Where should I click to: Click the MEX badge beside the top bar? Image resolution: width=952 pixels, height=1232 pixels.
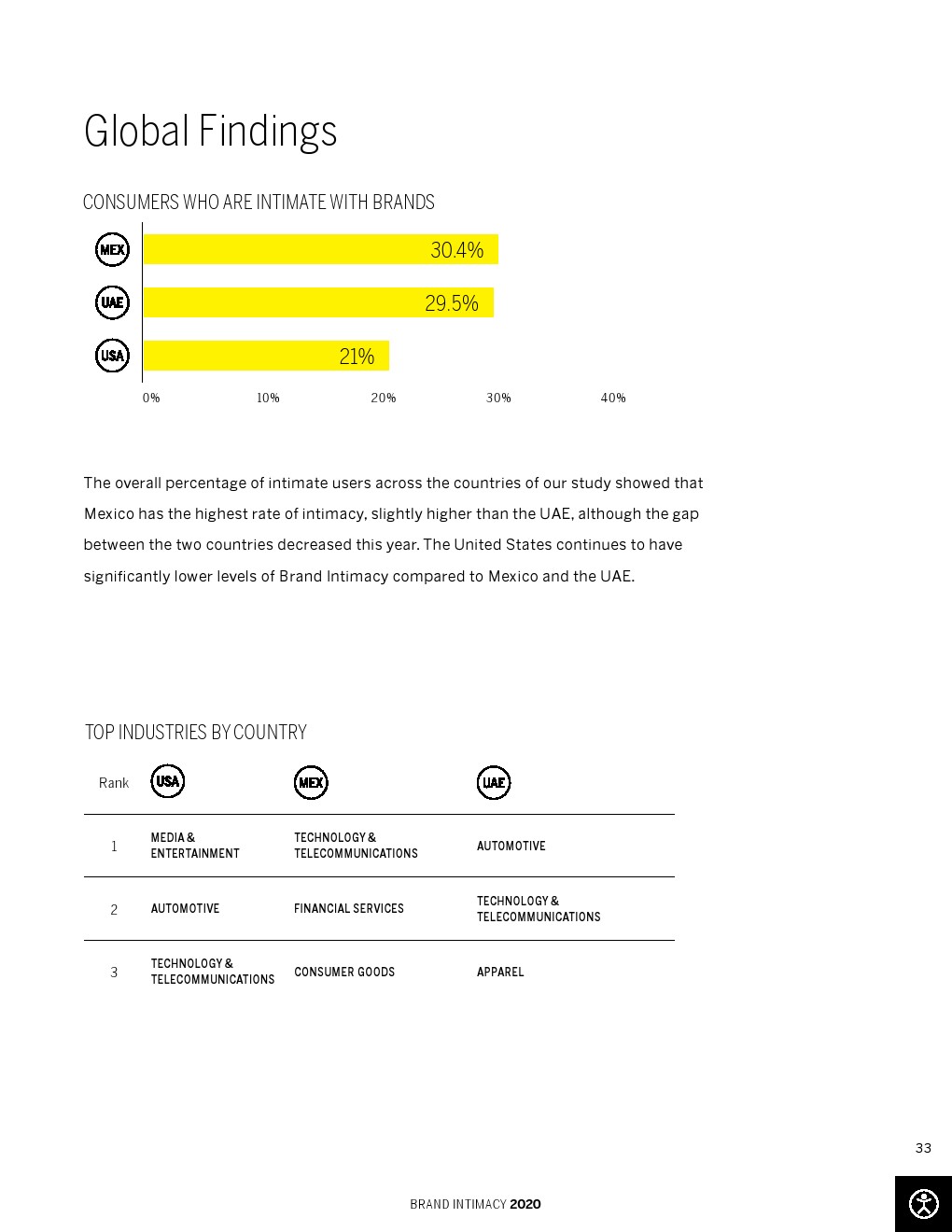coord(113,249)
